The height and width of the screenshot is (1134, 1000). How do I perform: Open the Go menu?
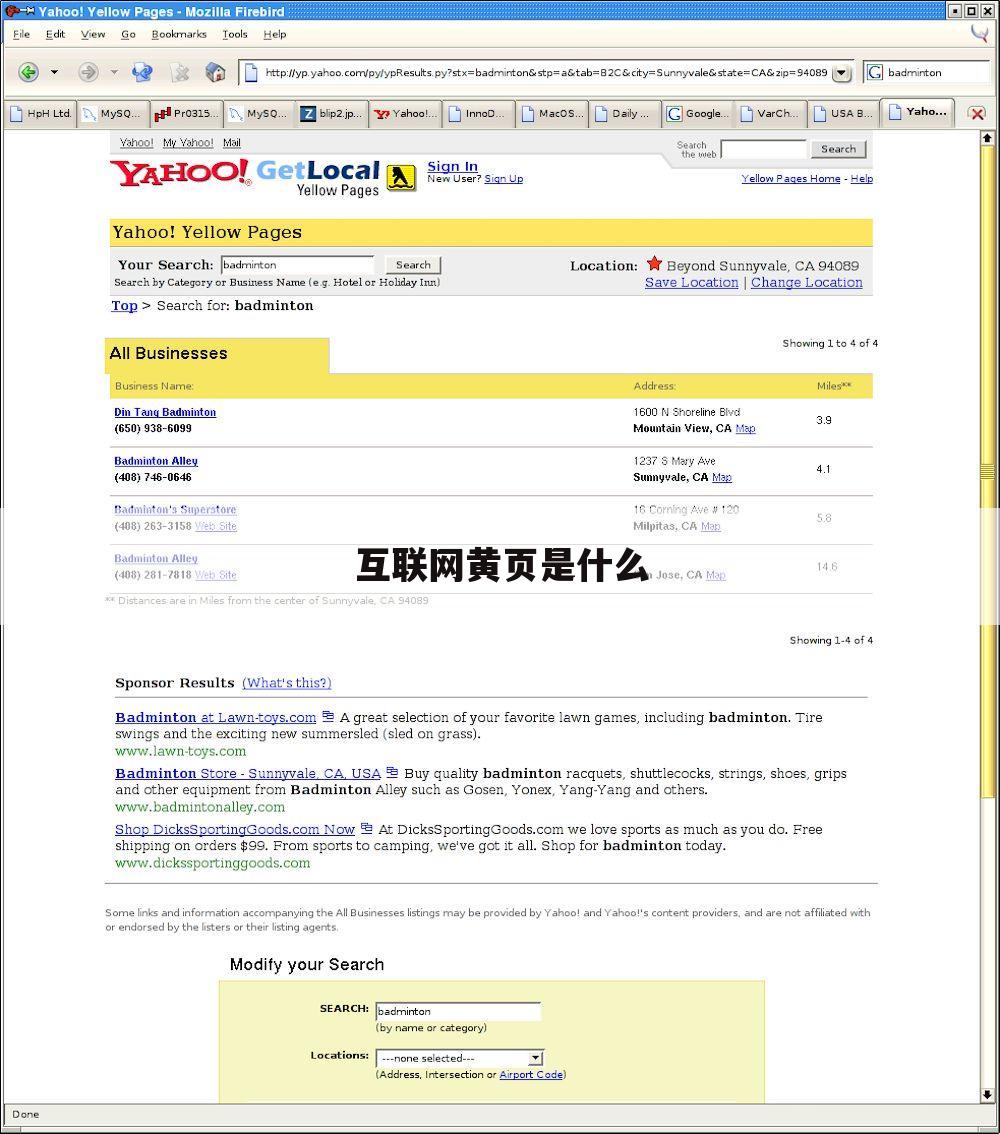tap(128, 34)
